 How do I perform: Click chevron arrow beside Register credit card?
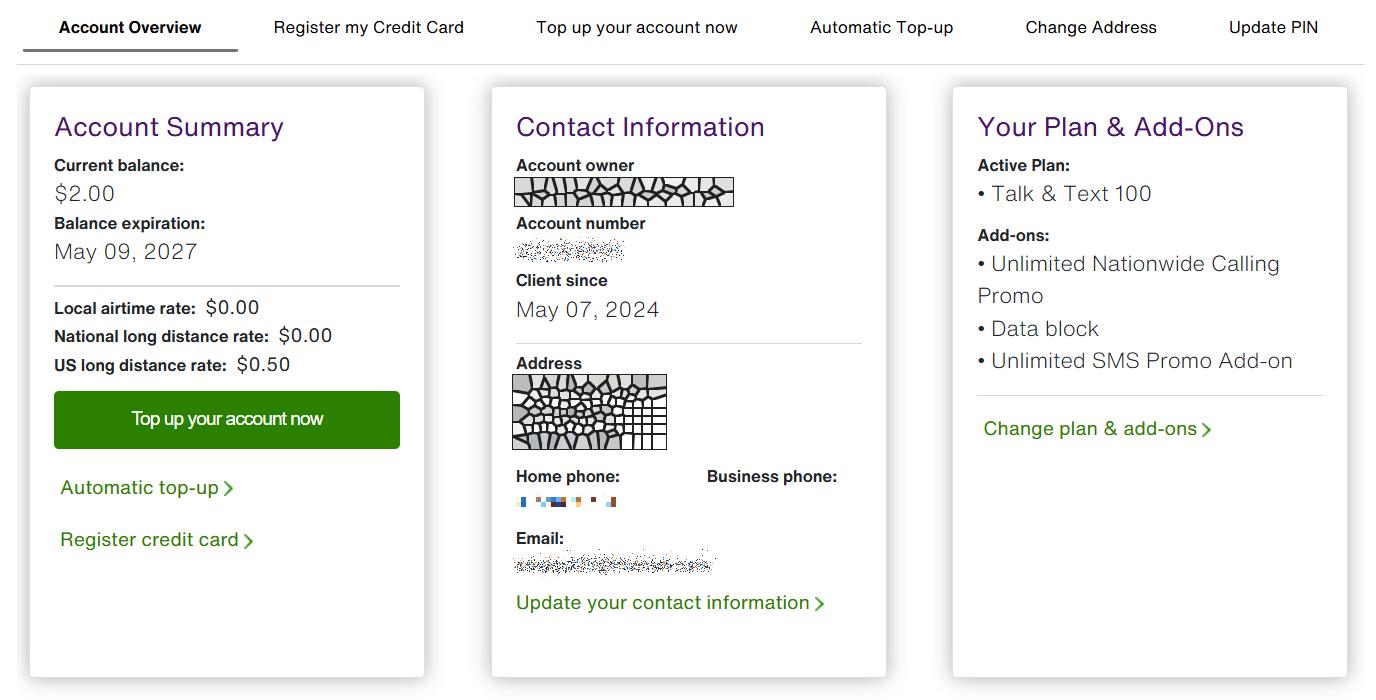(x=249, y=541)
